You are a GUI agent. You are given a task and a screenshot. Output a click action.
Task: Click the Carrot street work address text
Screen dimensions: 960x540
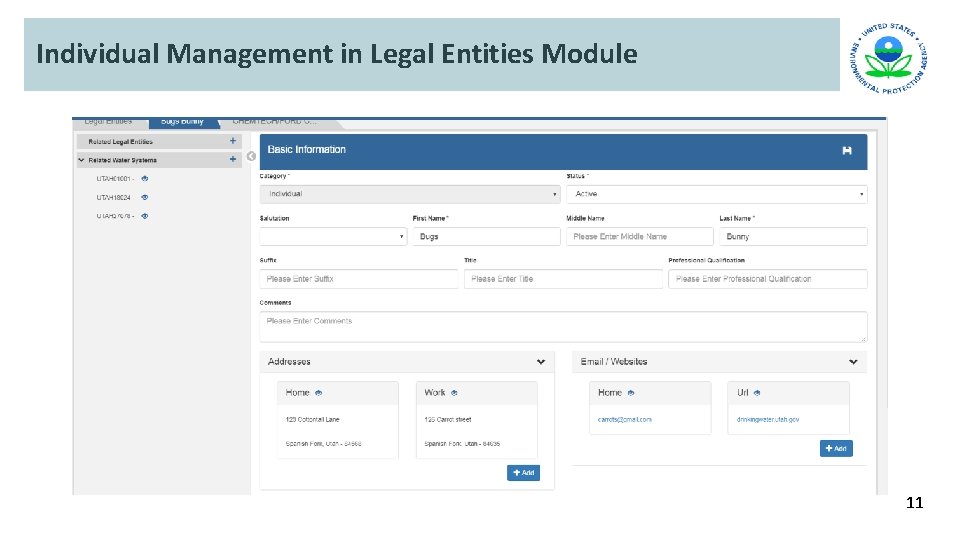pos(448,419)
